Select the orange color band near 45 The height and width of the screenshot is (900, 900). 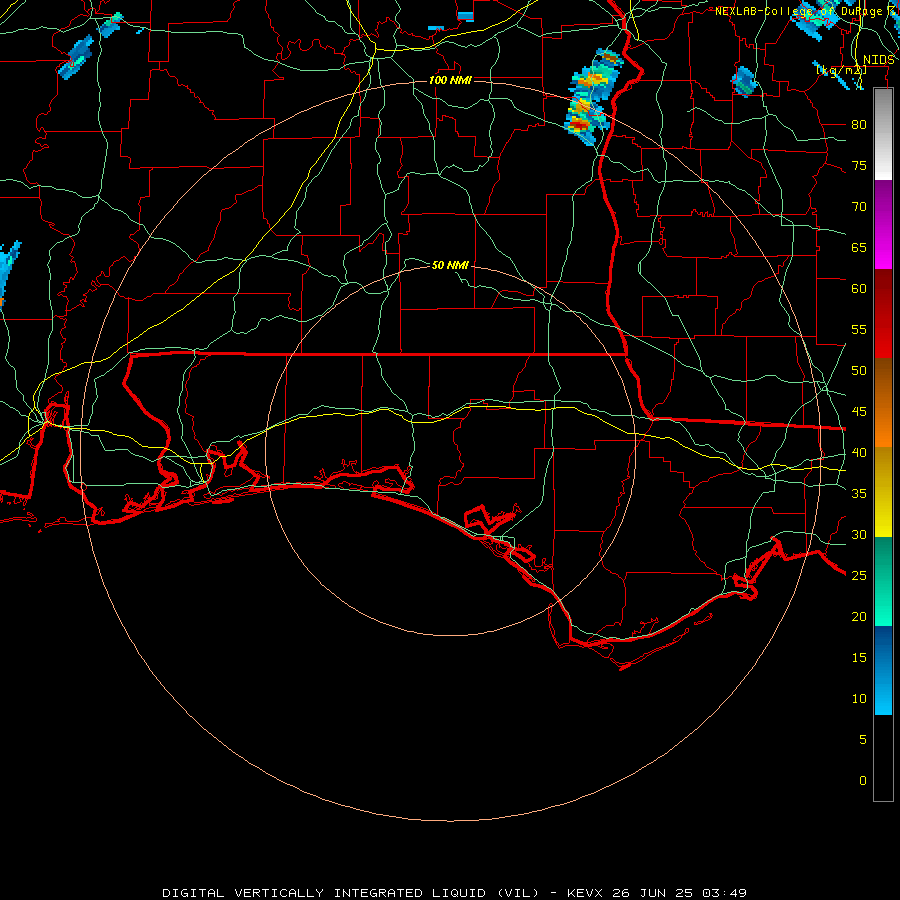coord(883,425)
